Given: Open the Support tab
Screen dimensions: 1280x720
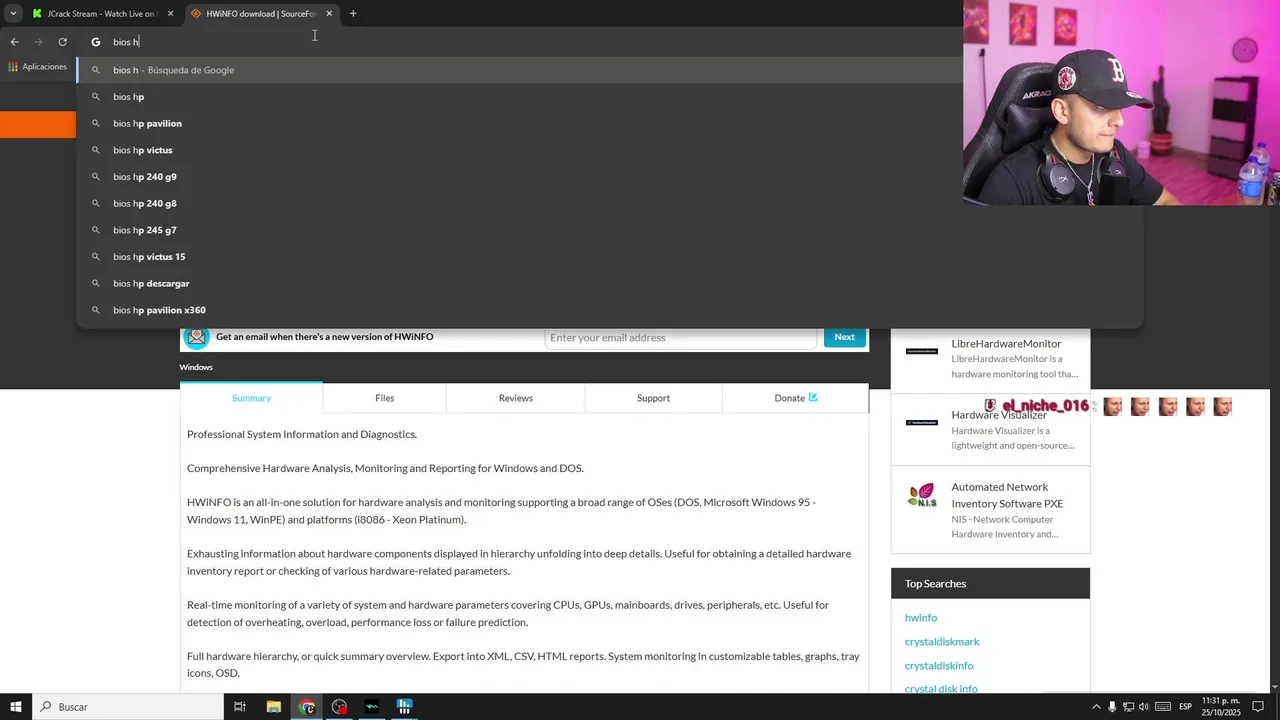Looking at the screenshot, I should [x=654, y=398].
